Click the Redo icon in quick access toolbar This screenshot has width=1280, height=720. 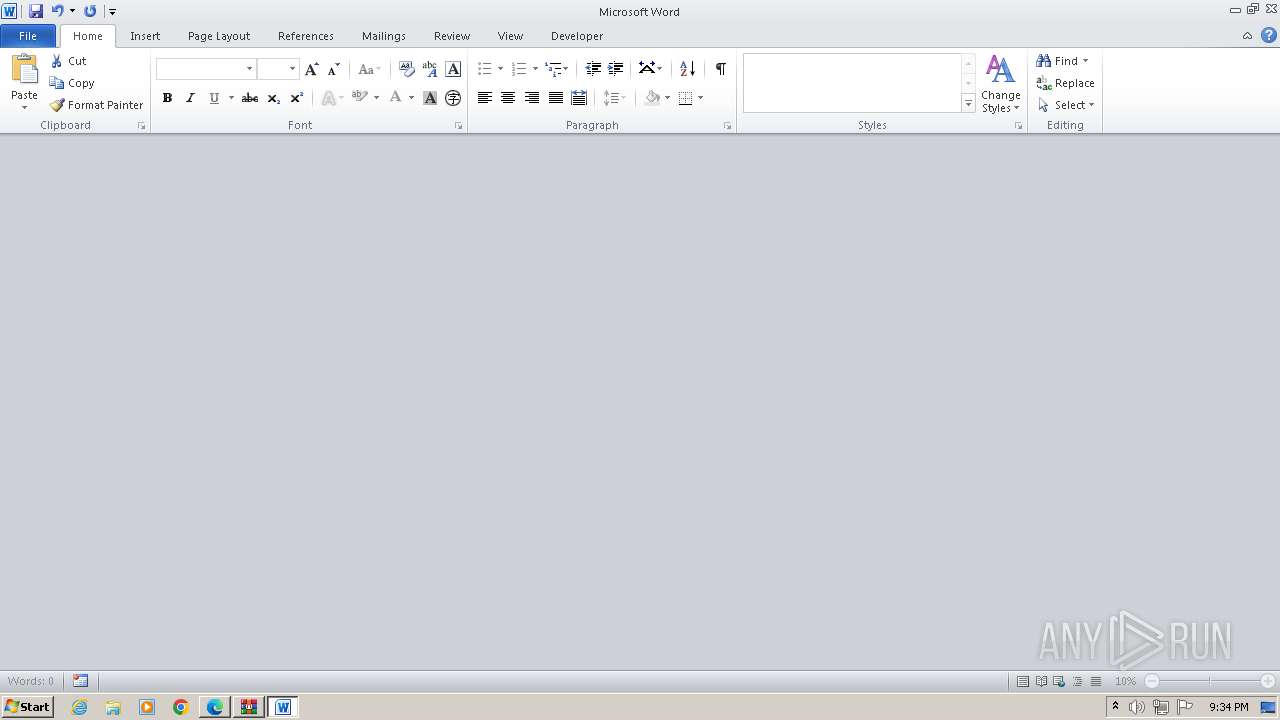(90, 11)
